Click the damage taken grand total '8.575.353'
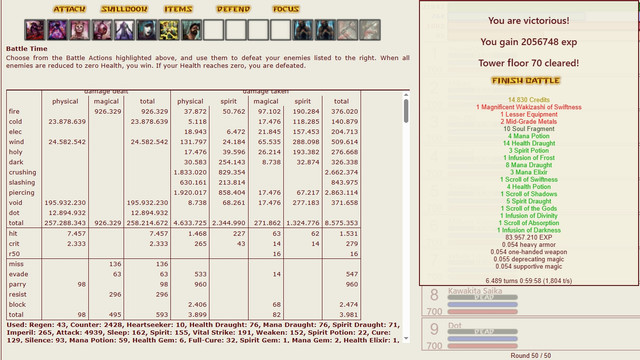 point(341,223)
